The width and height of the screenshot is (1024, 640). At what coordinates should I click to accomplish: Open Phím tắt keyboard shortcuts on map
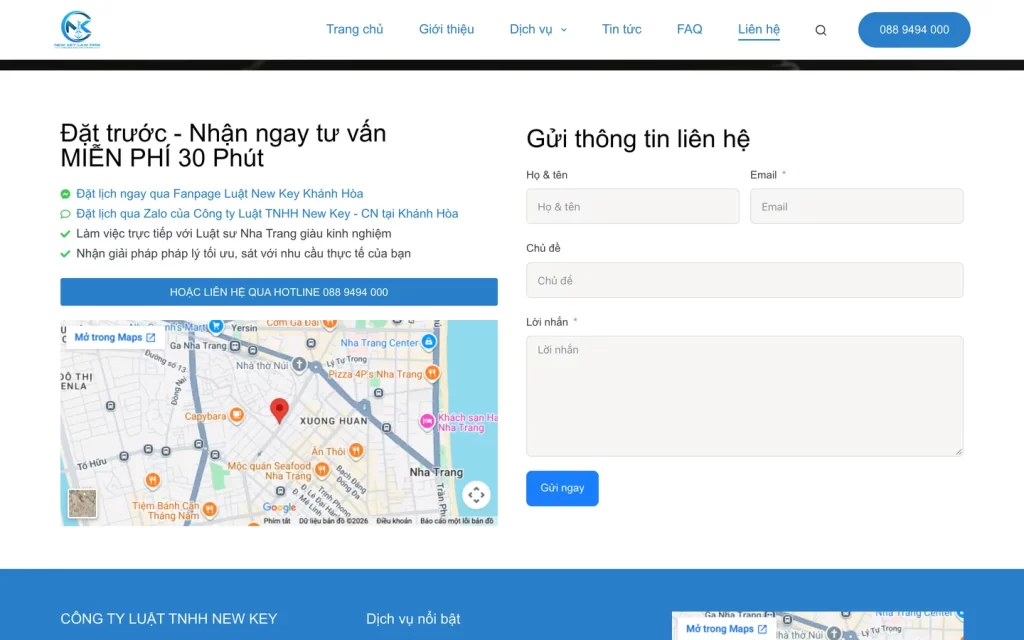277,521
